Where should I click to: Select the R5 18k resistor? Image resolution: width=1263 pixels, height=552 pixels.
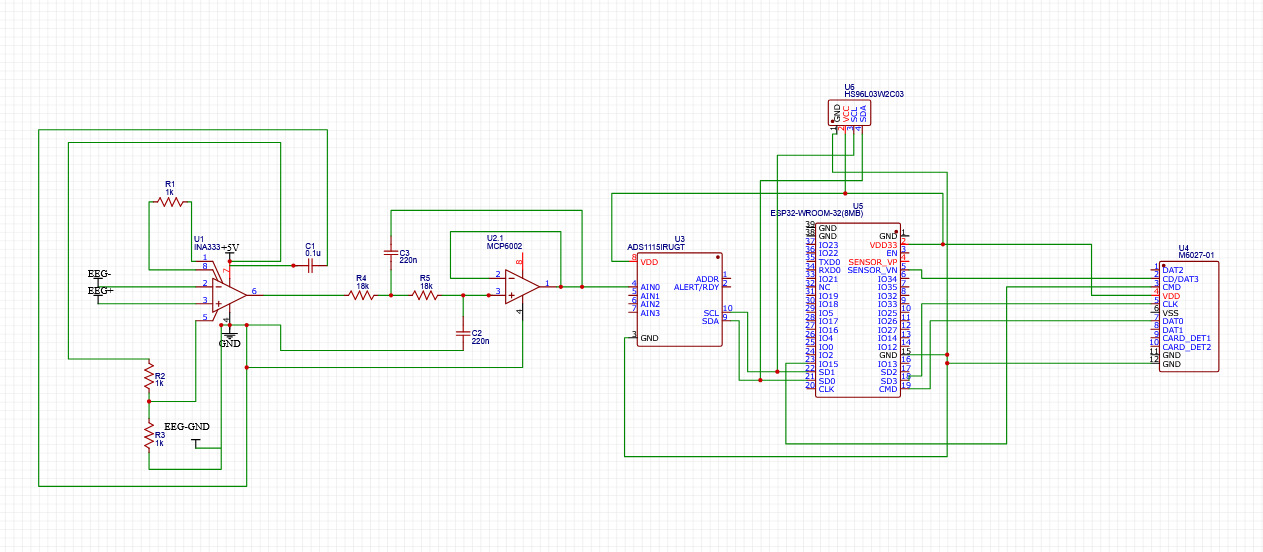[x=425, y=296]
